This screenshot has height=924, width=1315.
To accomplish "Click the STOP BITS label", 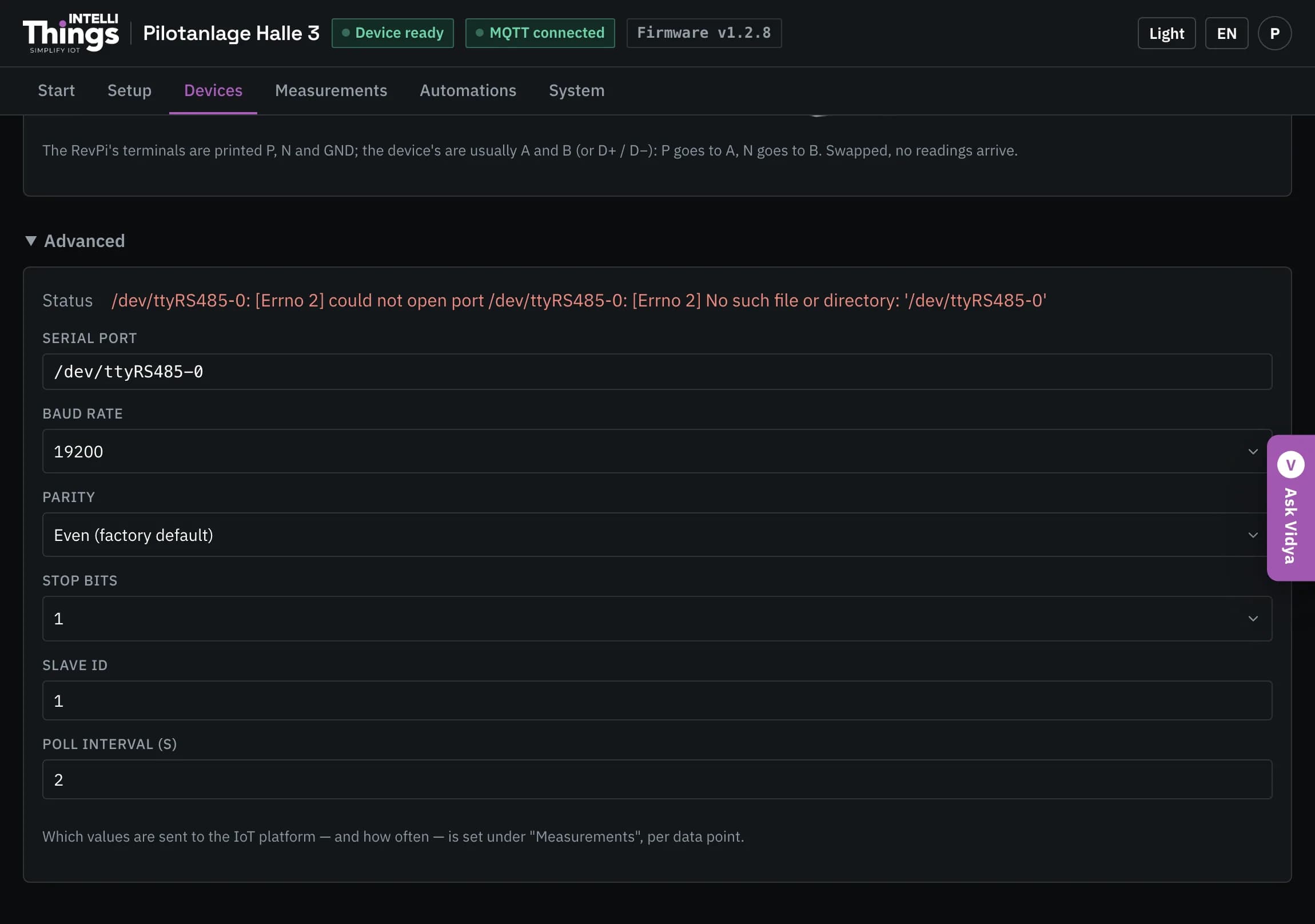I will [x=79, y=581].
